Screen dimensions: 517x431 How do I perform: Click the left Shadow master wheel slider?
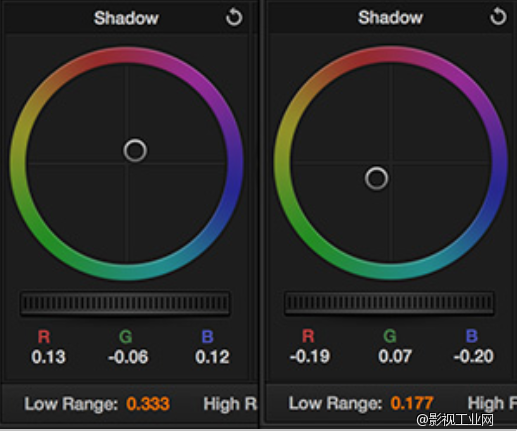(x=125, y=303)
